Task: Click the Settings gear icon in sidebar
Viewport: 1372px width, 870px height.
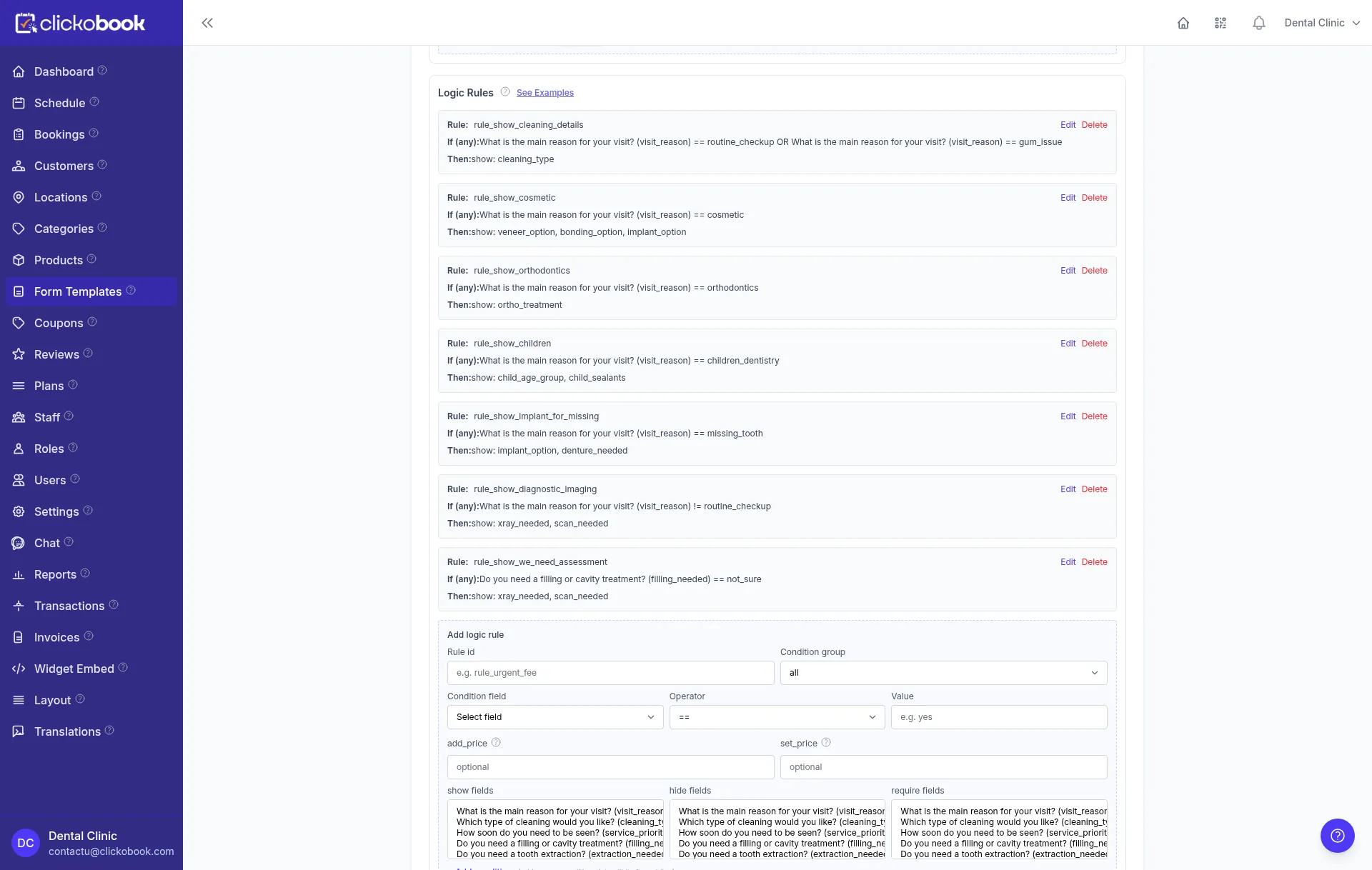Action: coord(19,511)
